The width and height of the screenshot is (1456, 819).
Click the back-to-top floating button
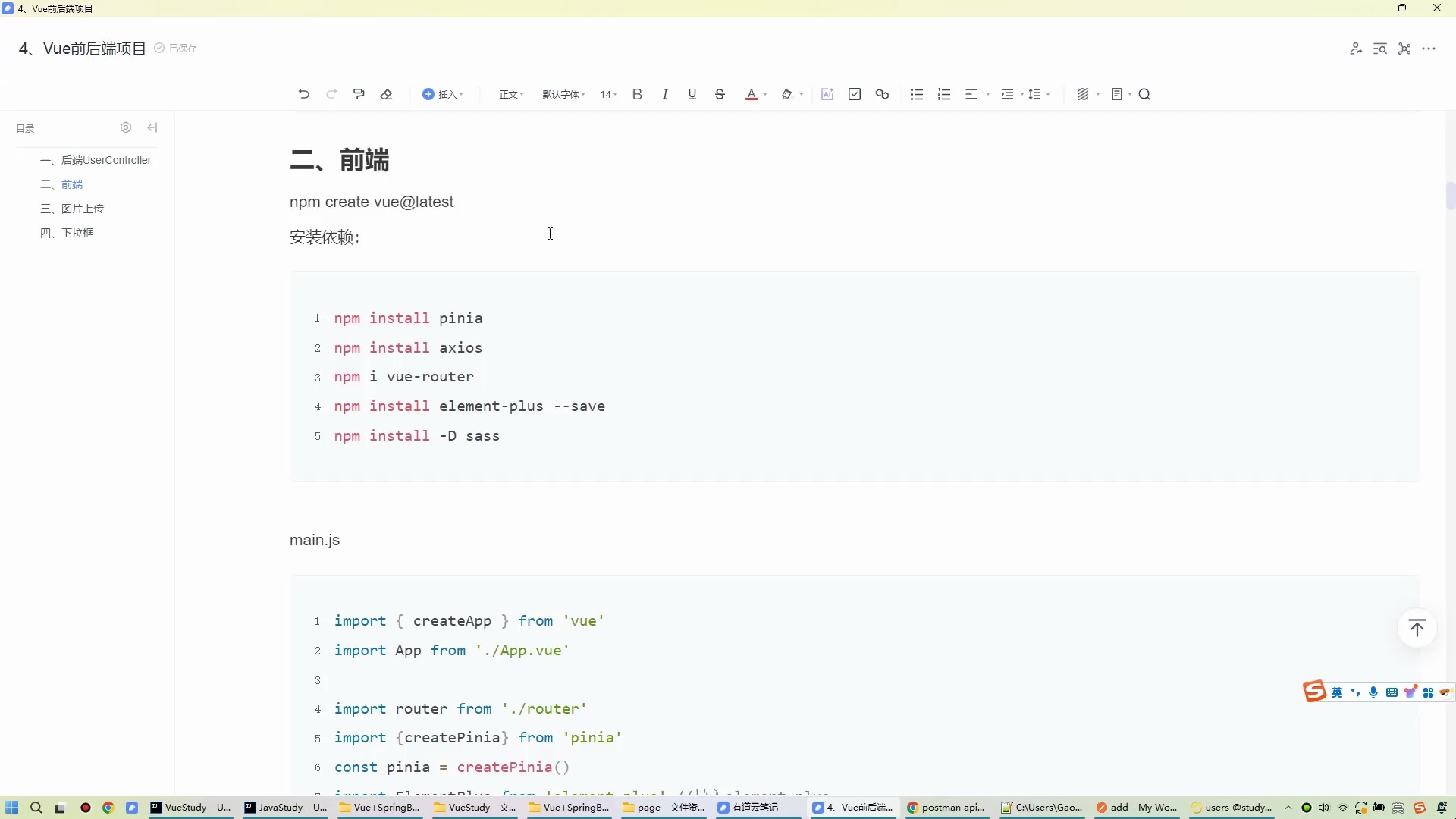pos(1417,628)
